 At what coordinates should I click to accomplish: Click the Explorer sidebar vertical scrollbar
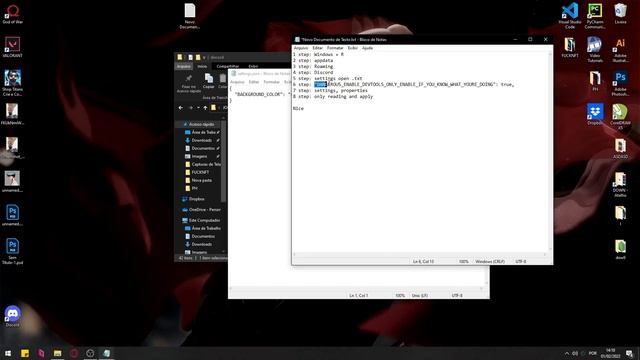[x=223, y=161]
